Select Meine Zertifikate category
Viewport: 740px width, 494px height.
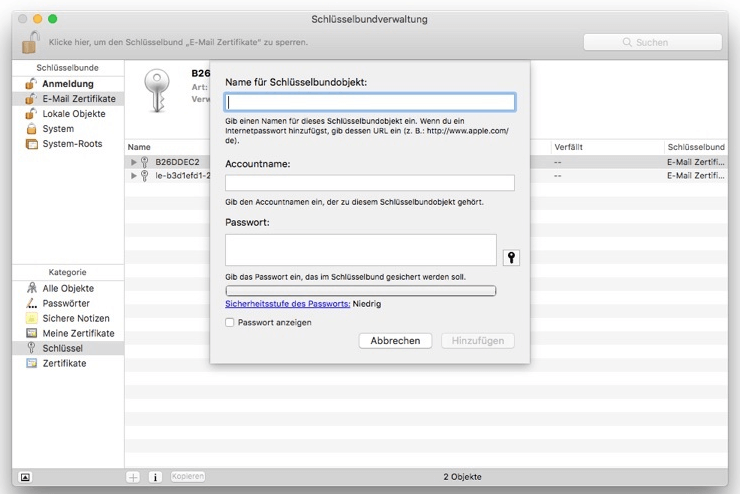(78, 333)
